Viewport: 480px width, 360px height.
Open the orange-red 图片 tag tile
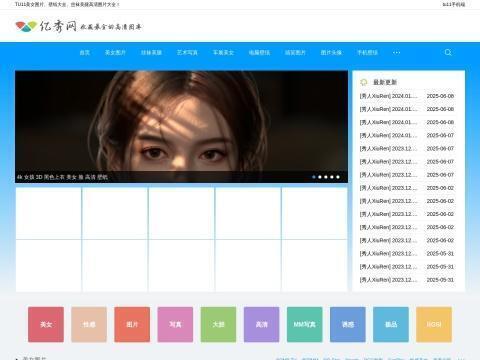tap(132, 324)
